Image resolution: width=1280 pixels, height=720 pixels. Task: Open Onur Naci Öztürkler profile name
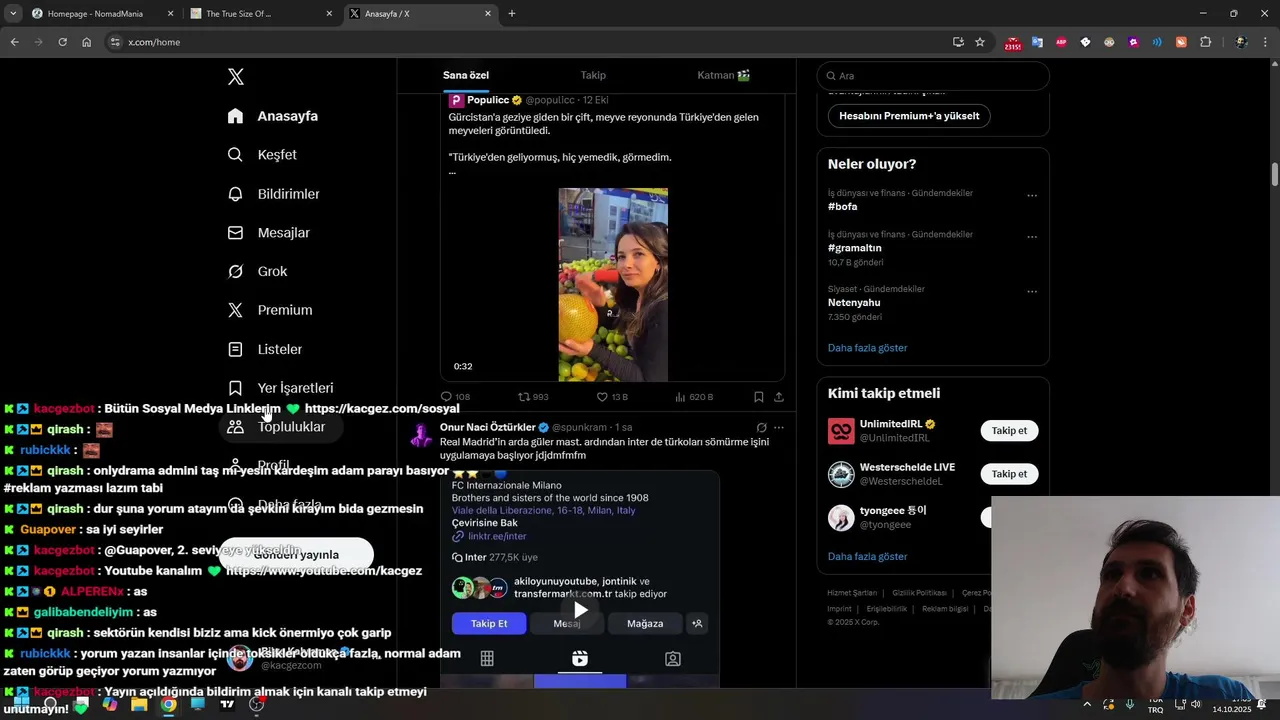(488, 427)
